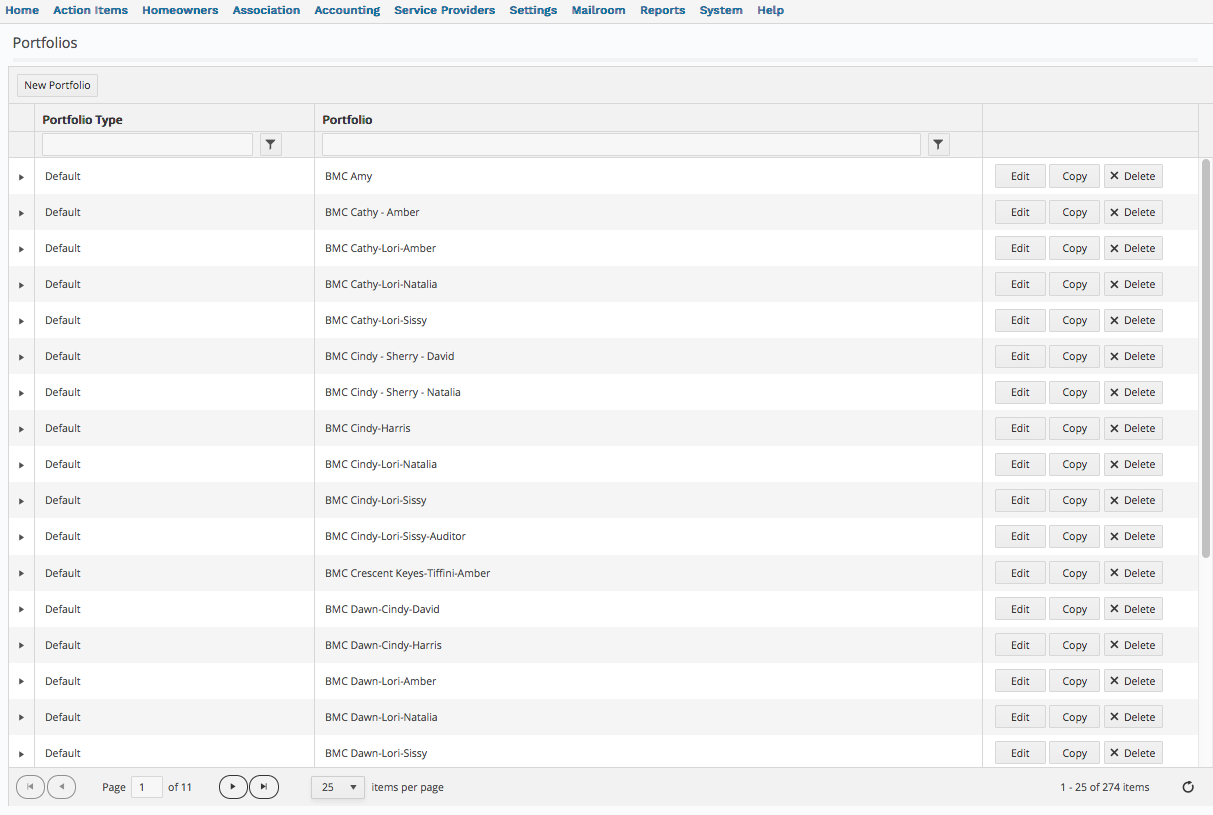Click the Portfolio filter text box
The height and width of the screenshot is (815, 1213).
point(621,145)
